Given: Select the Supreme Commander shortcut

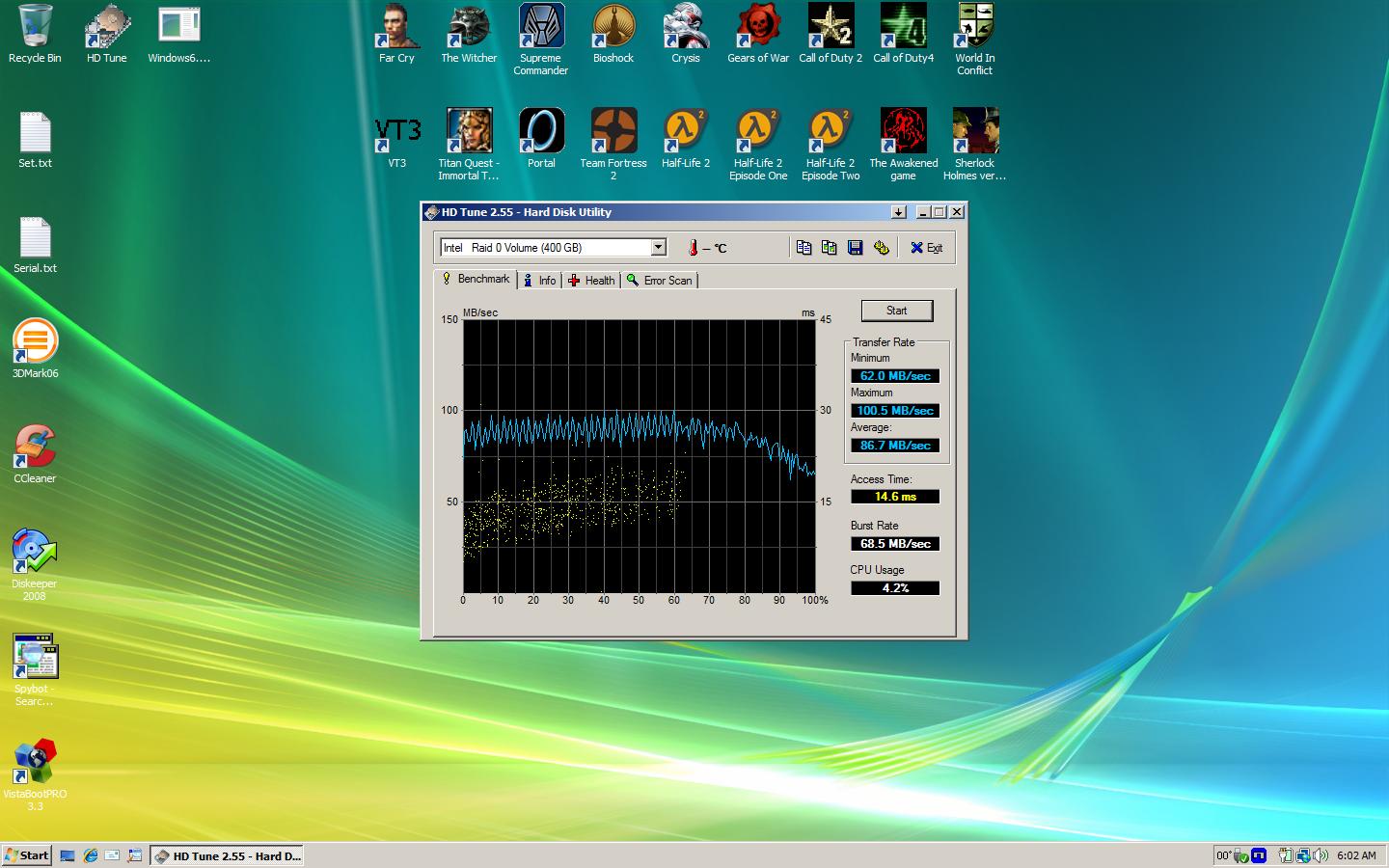Looking at the screenshot, I should point(541,40).
